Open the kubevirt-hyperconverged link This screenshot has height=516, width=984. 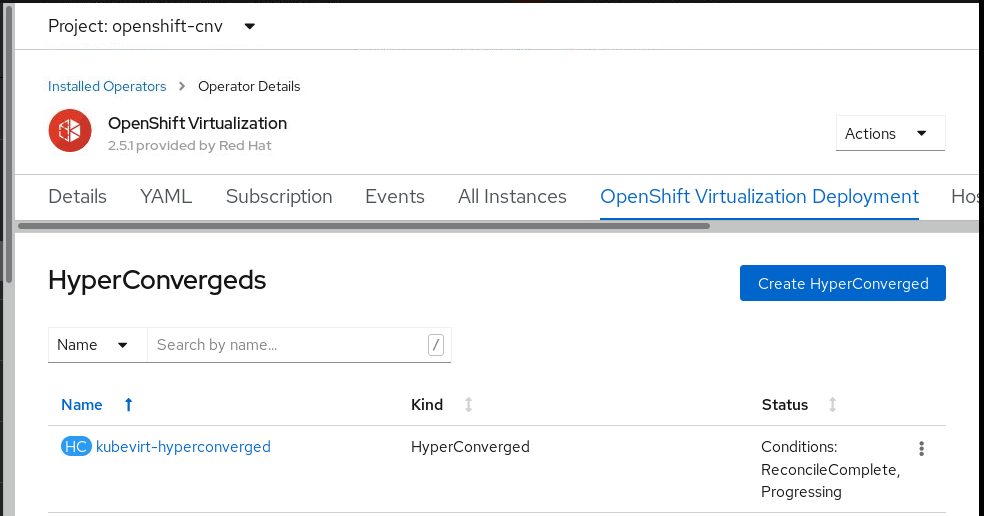point(183,447)
